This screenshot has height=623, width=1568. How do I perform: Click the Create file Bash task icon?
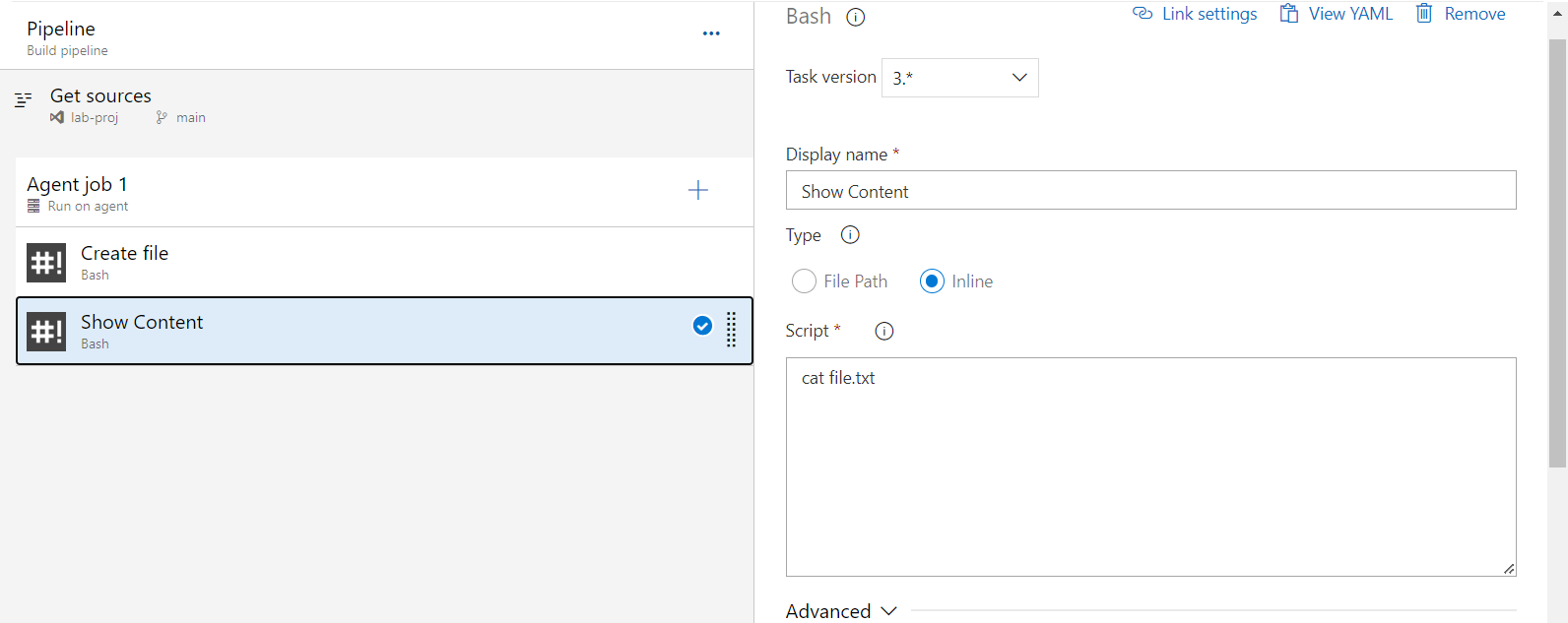[46, 263]
